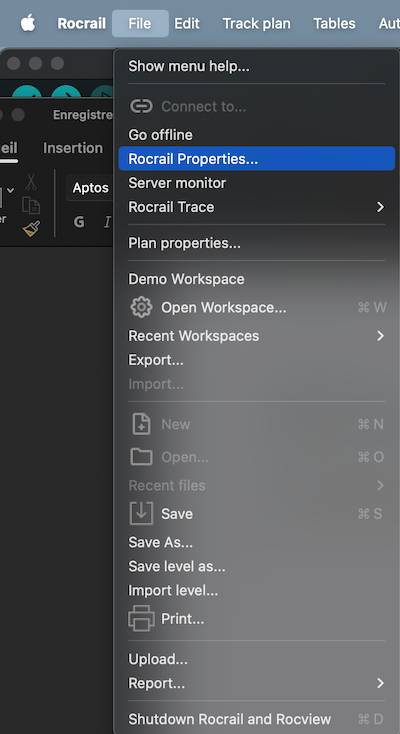Toggle the italic I formatting button
Image resolution: width=400 pixels, height=734 pixels.
[107, 222]
